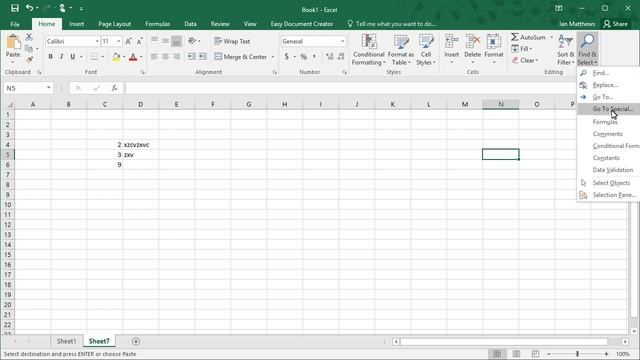Click Increase Font Size icon
The width and height of the screenshot is (640, 360).
pyautogui.click(x=129, y=41)
